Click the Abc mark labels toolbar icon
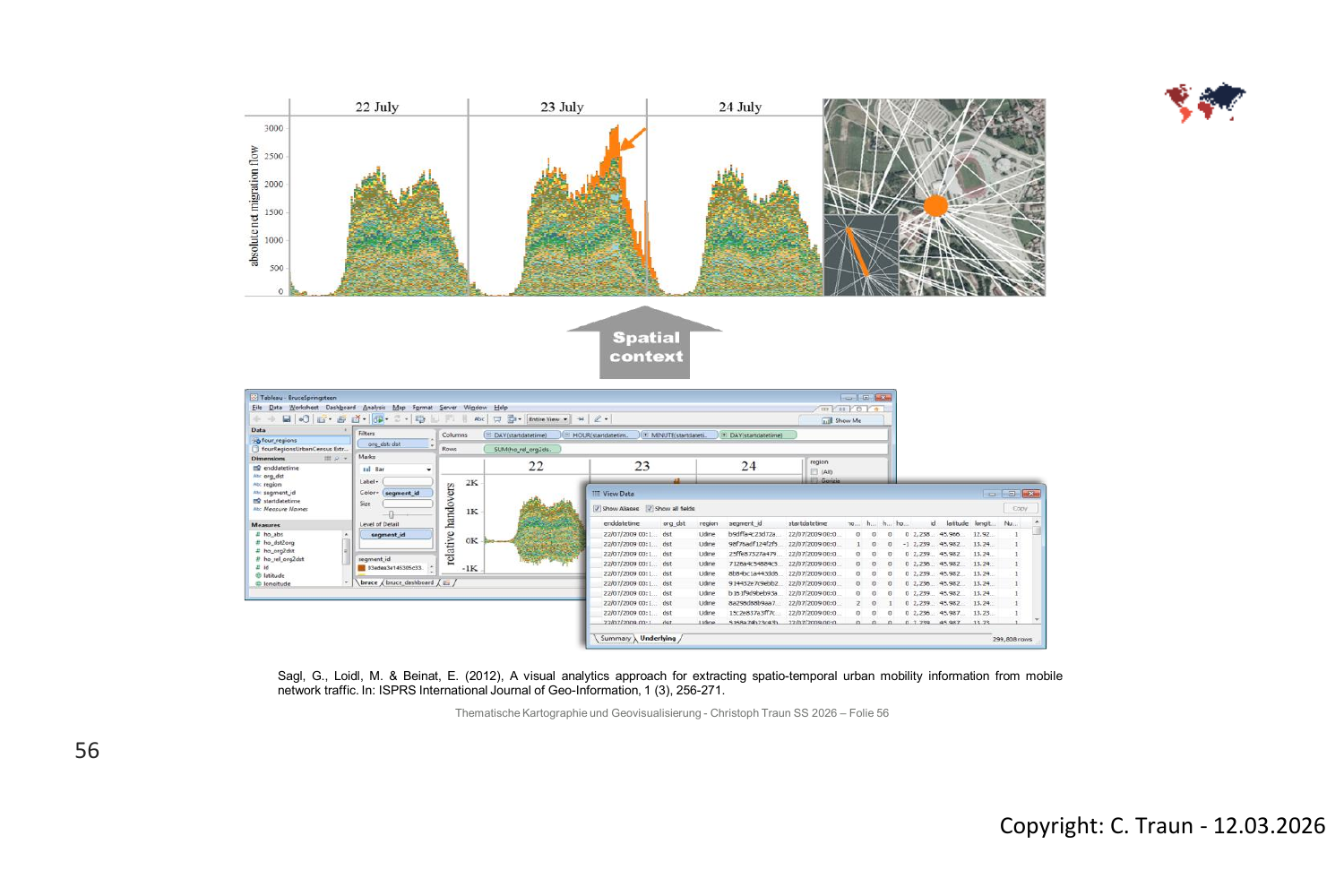This screenshot has width=1344, height=896. coord(479,419)
